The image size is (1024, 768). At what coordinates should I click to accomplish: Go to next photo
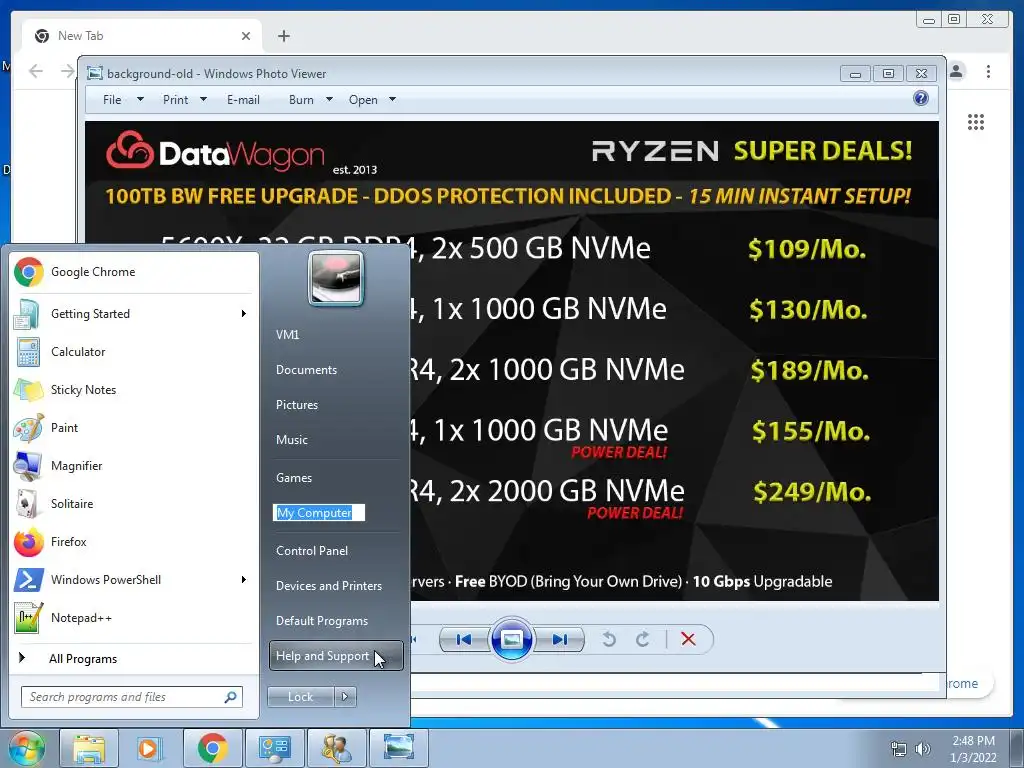(559, 639)
